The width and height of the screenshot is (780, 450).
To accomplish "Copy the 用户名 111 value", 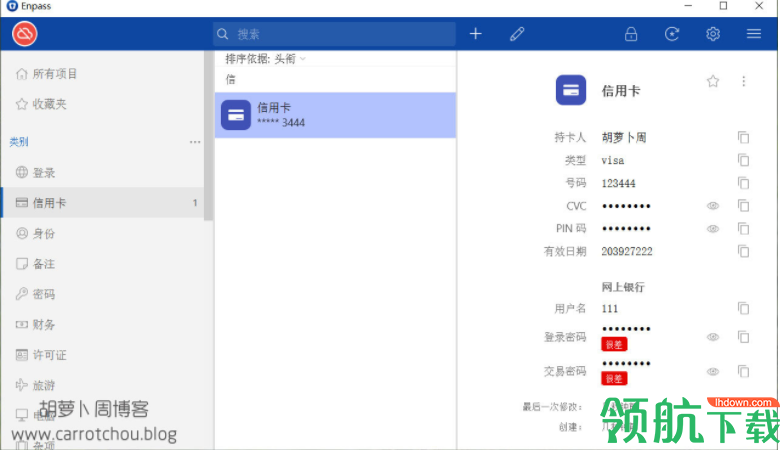I will click(744, 309).
